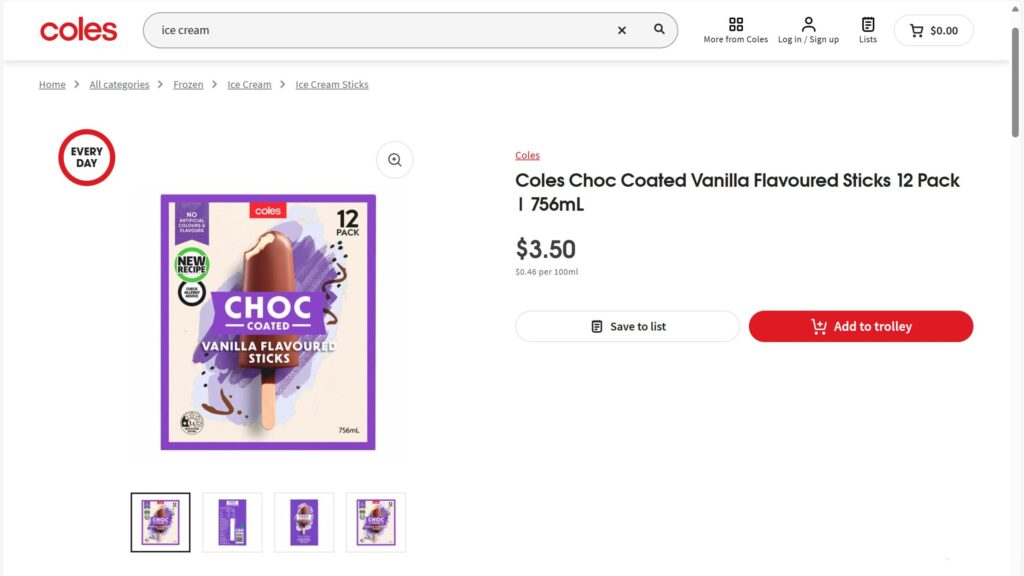1024x576 pixels.
Task: Open the Lists page icon
Action: click(x=868, y=30)
